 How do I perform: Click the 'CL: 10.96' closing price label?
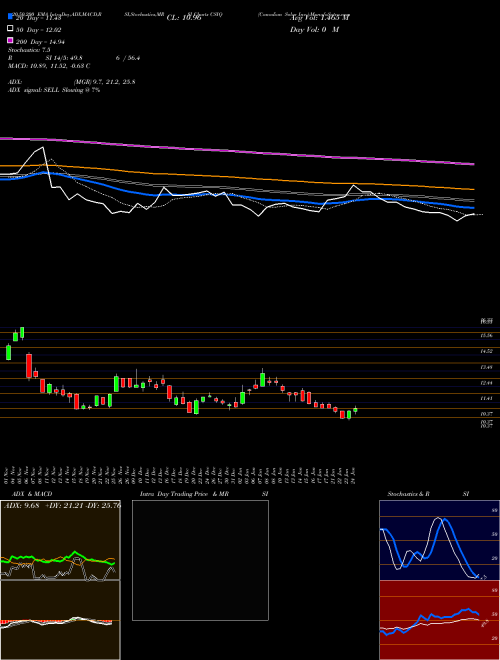(184, 18)
